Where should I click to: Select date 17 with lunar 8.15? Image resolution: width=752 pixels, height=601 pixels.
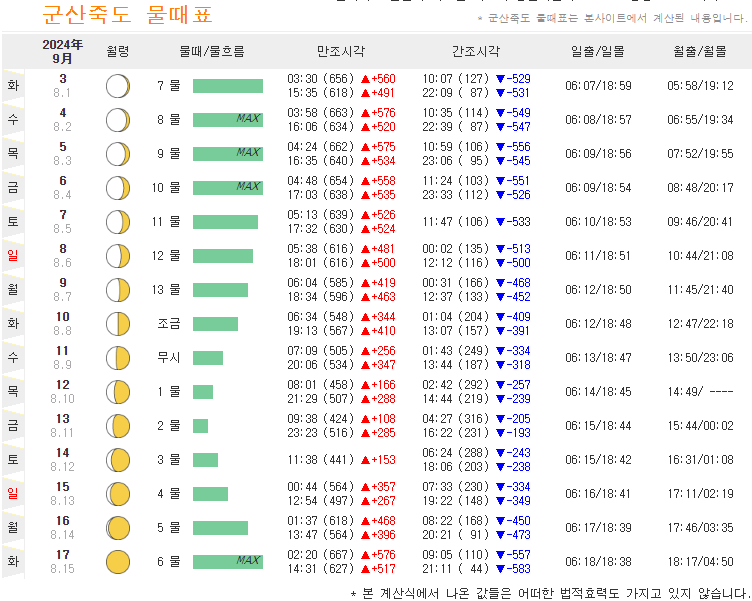coord(63,561)
